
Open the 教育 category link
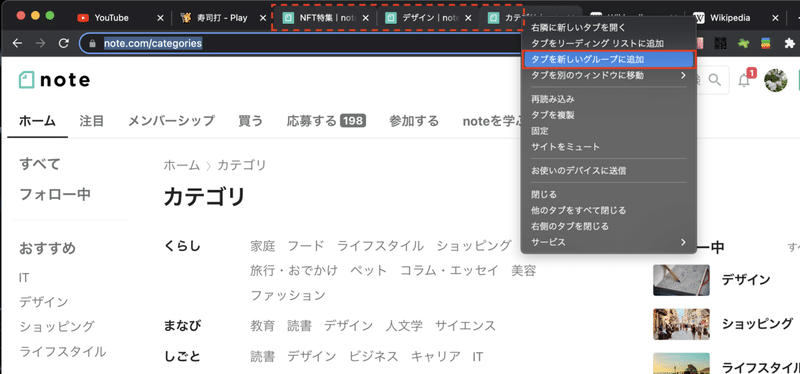click(x=263, y=326)
